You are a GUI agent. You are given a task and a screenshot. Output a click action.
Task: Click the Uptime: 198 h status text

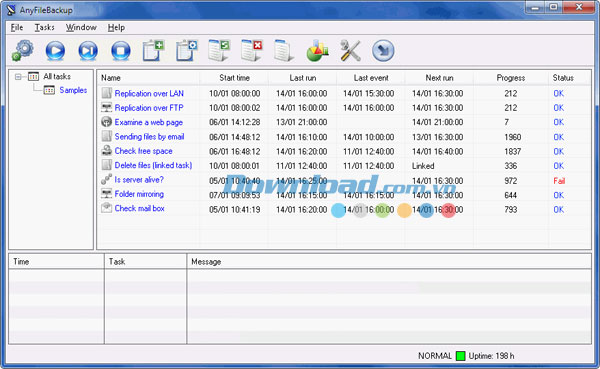tap(491, 356)
